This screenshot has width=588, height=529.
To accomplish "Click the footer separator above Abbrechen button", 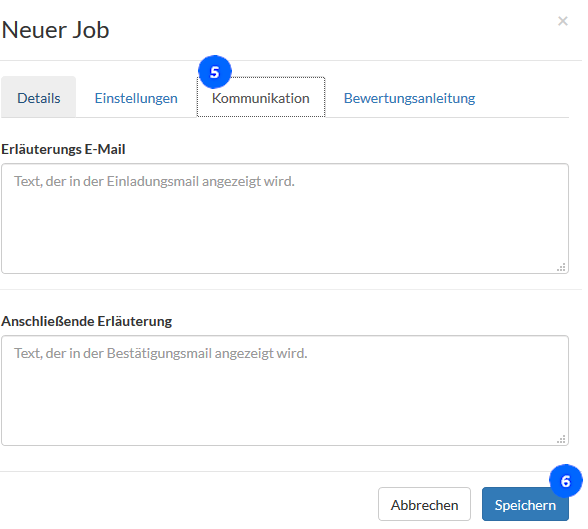I will (x=291, y=472).
